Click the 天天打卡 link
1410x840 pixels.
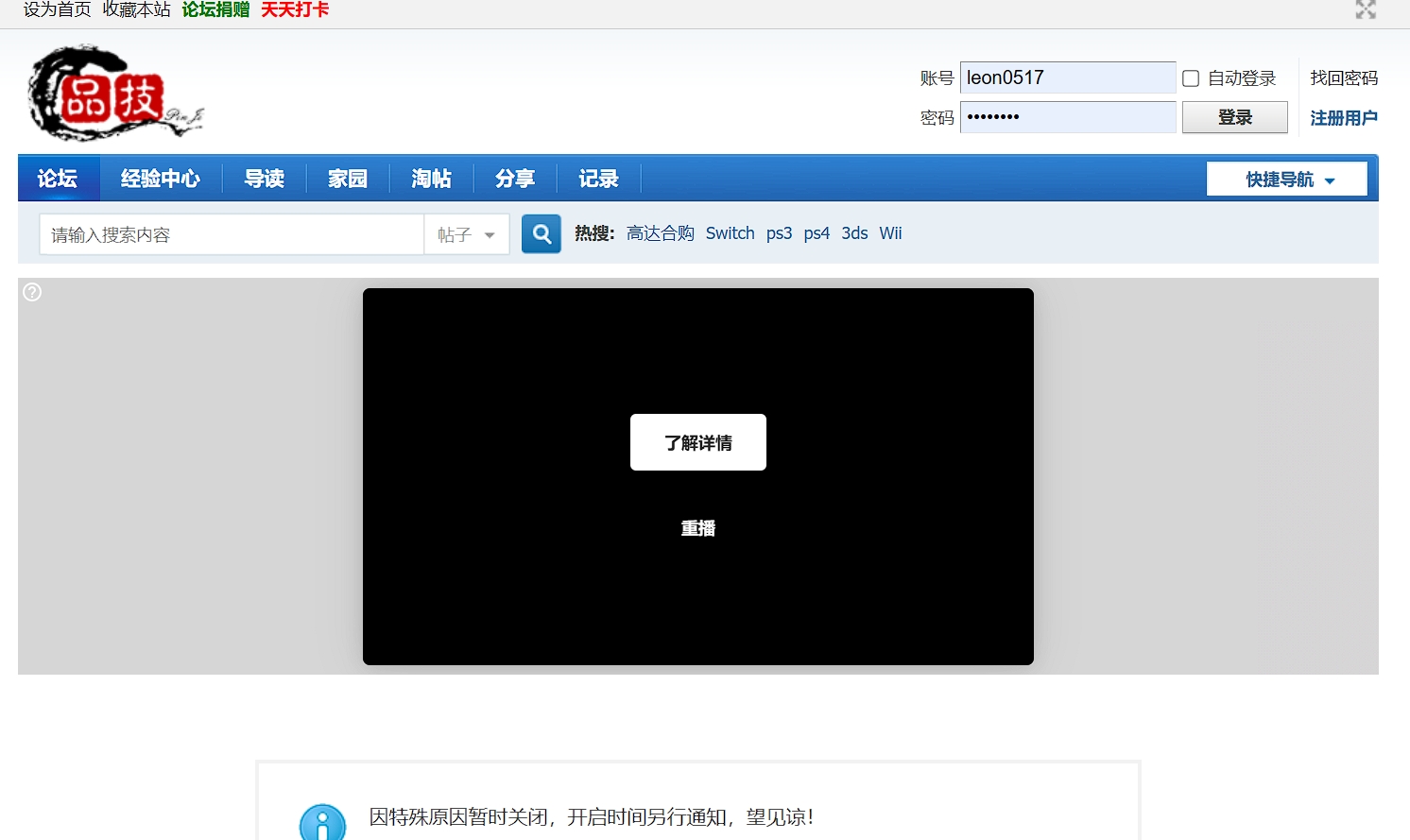tap(295, 10)
